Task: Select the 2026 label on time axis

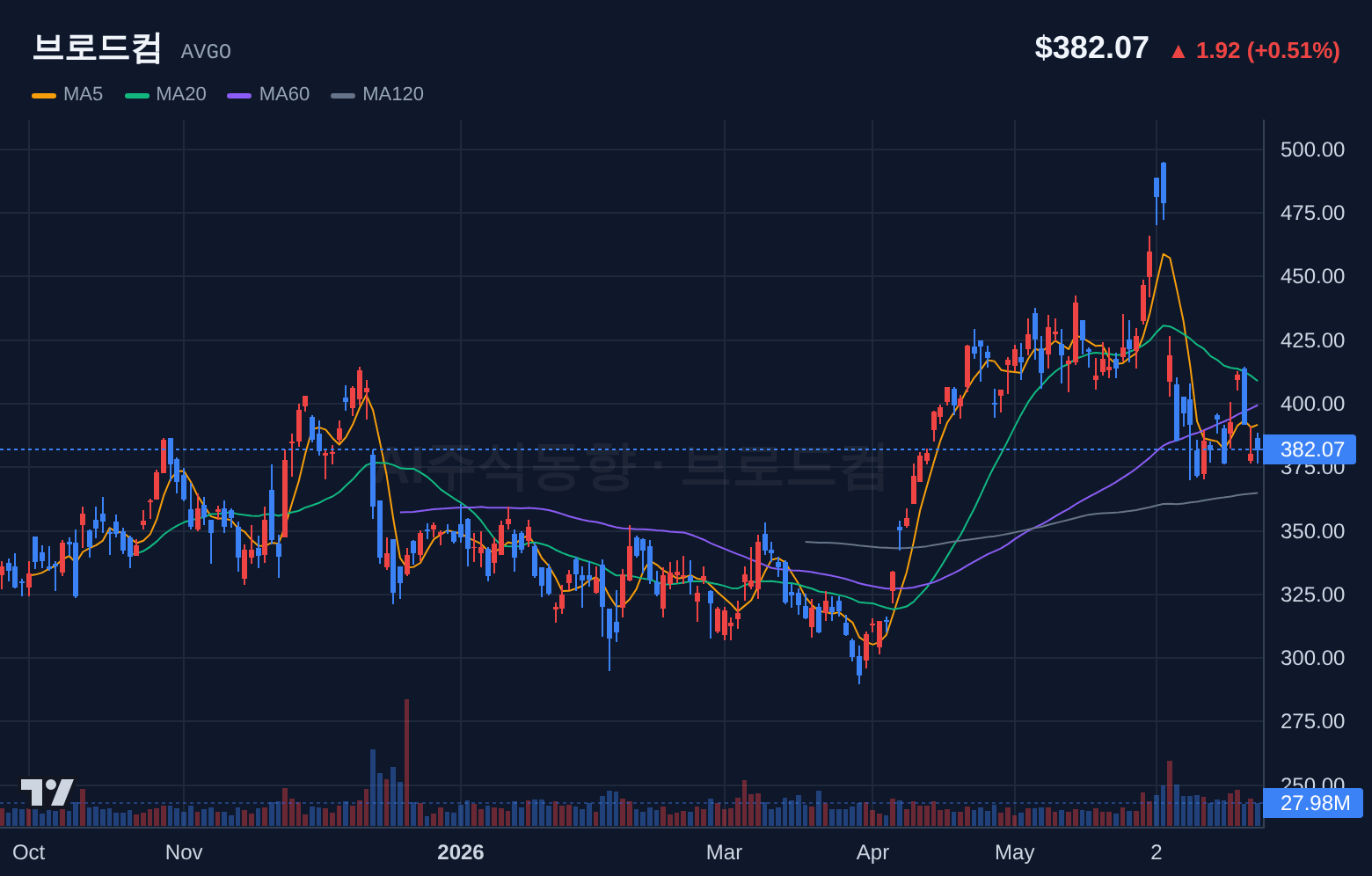Action: pos(461,852)
